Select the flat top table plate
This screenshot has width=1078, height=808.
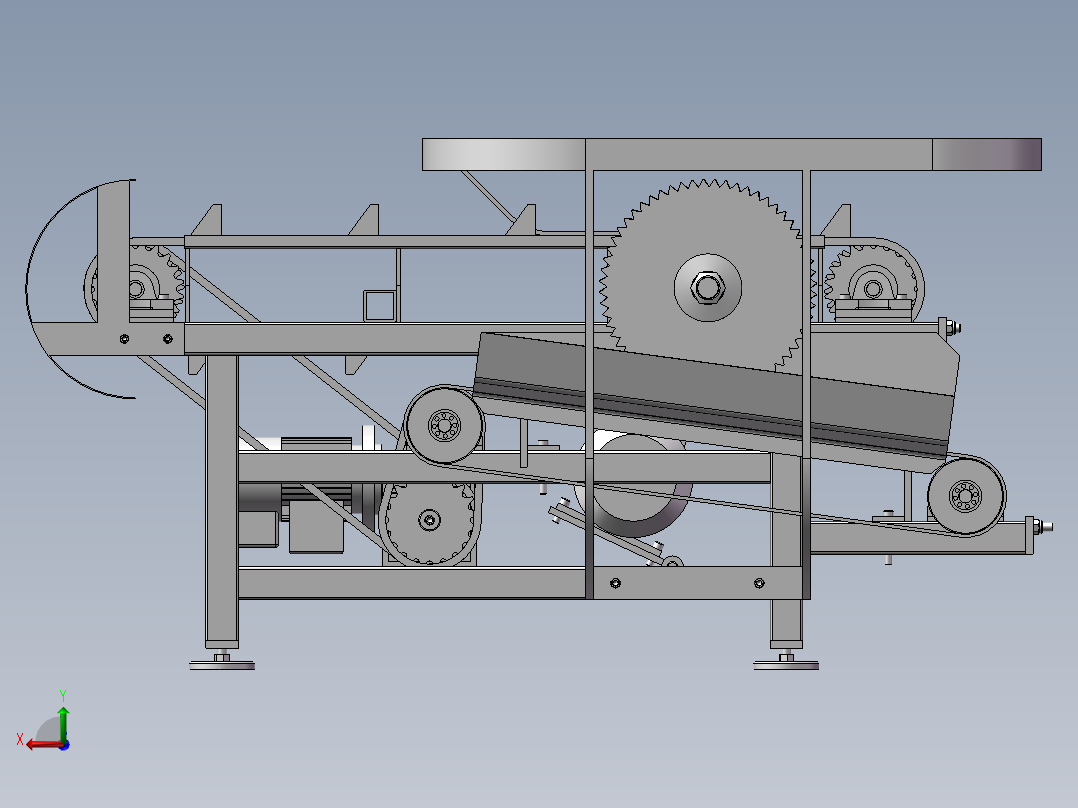pyautogui.click(x=732, y=154)
